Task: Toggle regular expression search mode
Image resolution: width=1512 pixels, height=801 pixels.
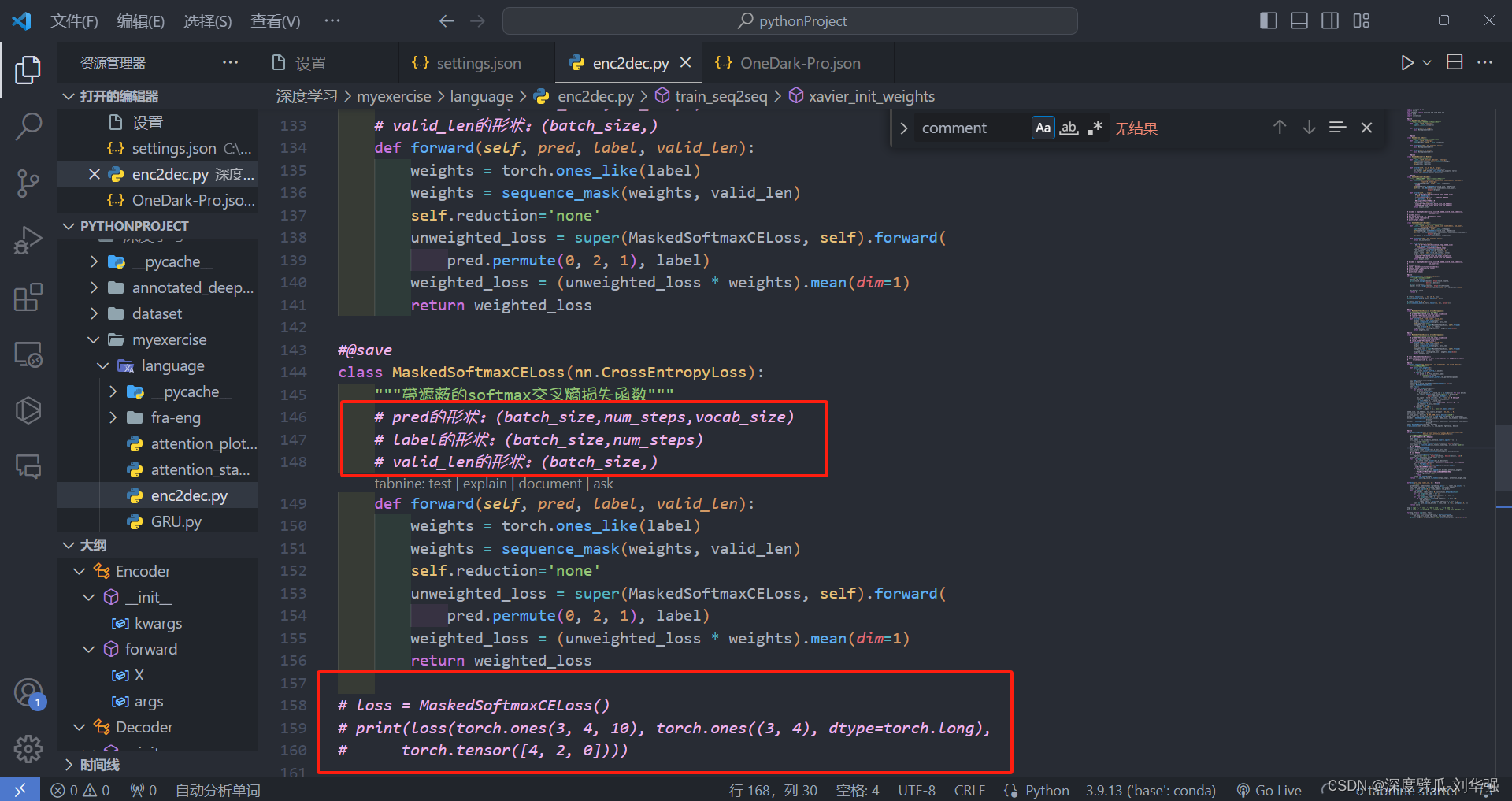Action: [x=1095, y=128]
